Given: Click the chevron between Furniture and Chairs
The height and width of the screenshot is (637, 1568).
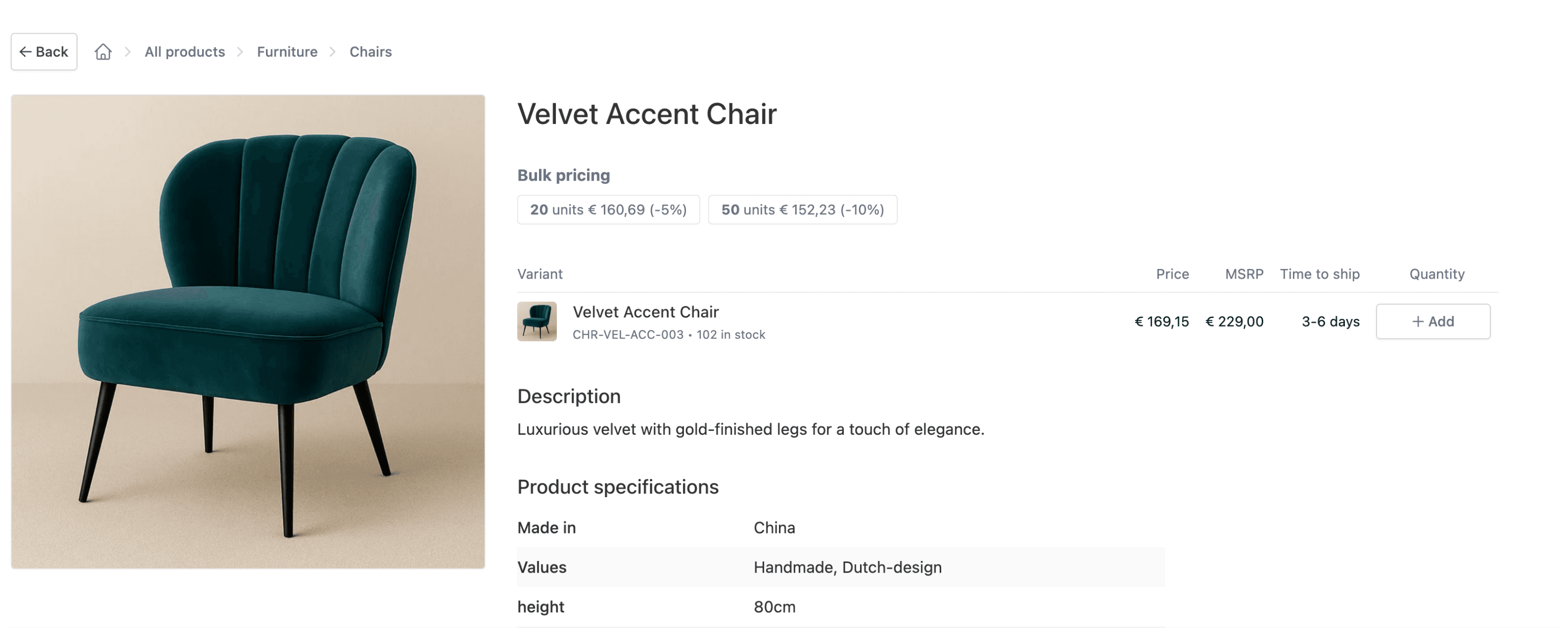Looking at the screenshot, I should (x=333, y=52).
